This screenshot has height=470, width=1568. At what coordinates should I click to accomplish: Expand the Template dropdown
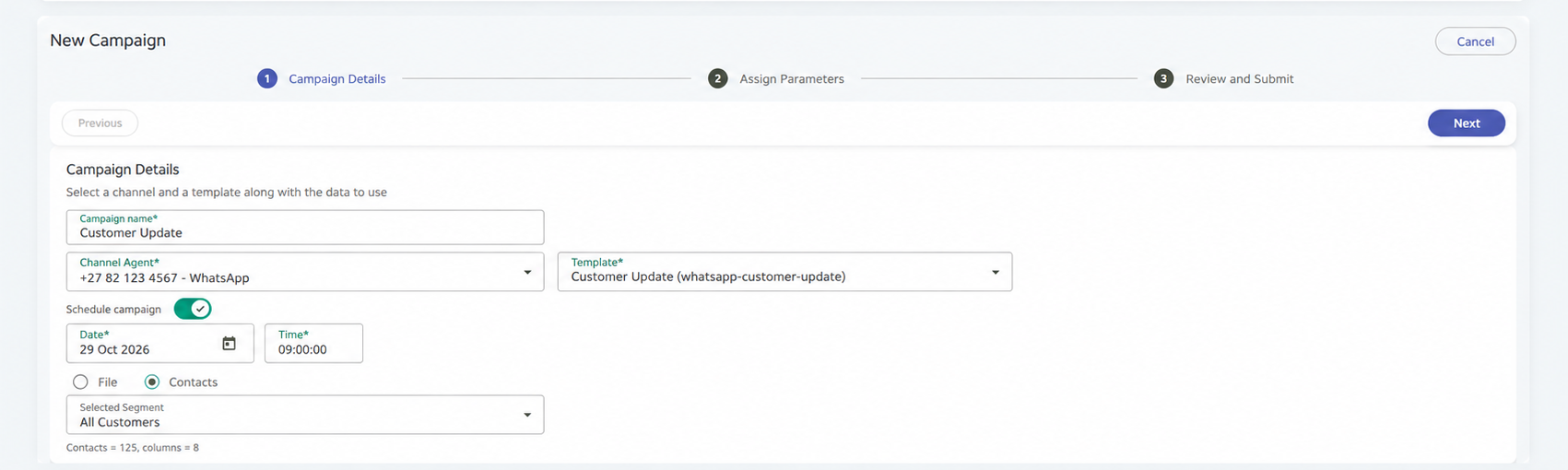[x=785, y=272]
